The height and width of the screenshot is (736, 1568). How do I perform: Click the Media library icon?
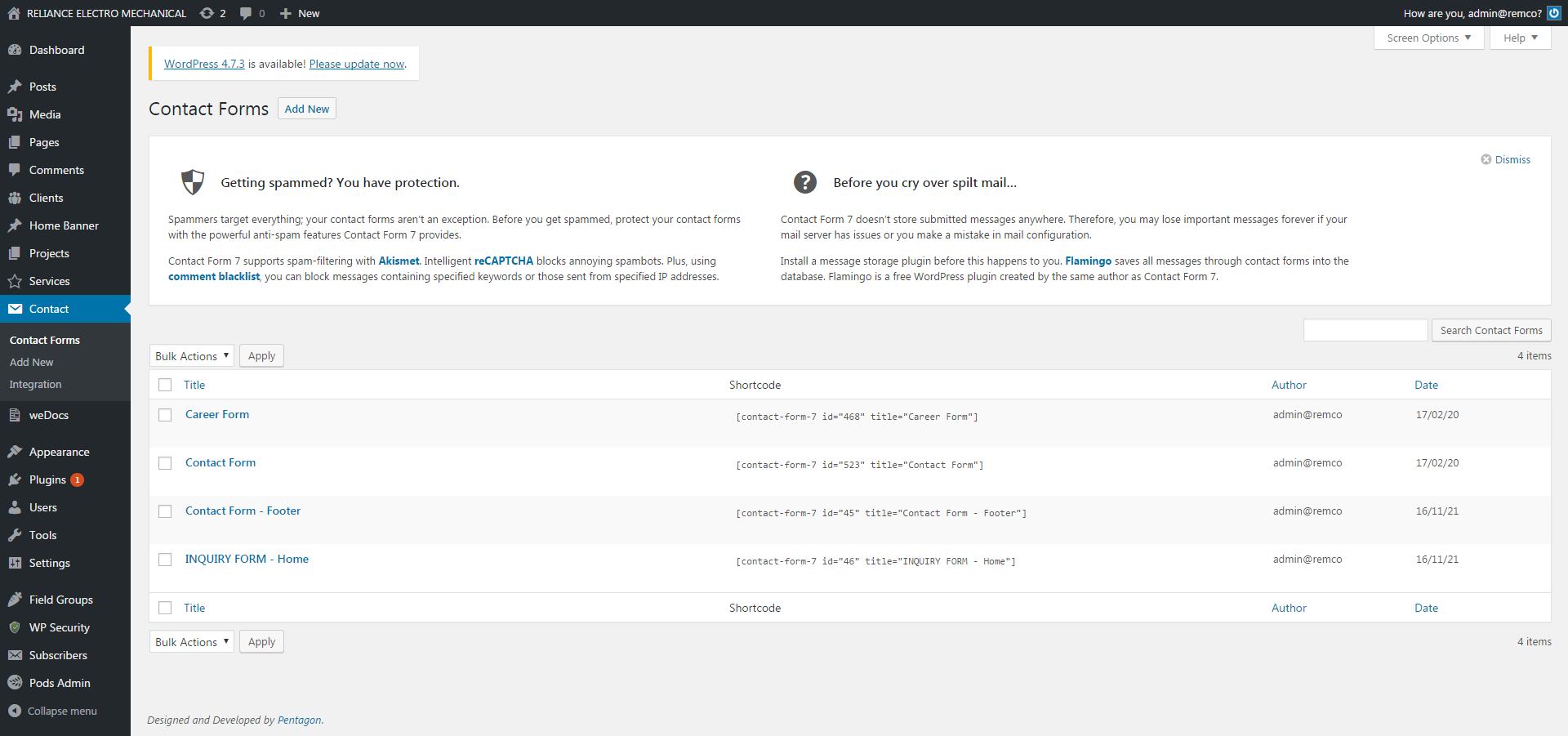coord(15,114)
